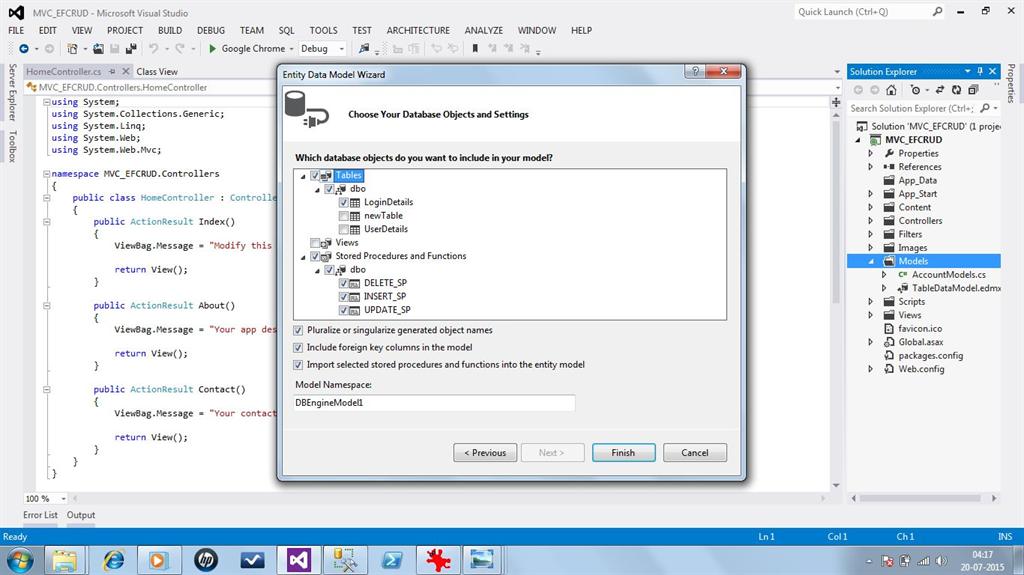Uncheck the UPDATE_SP checkbox
The image size is (1024, 575).
pyautogui.click(x=344, y=310)
